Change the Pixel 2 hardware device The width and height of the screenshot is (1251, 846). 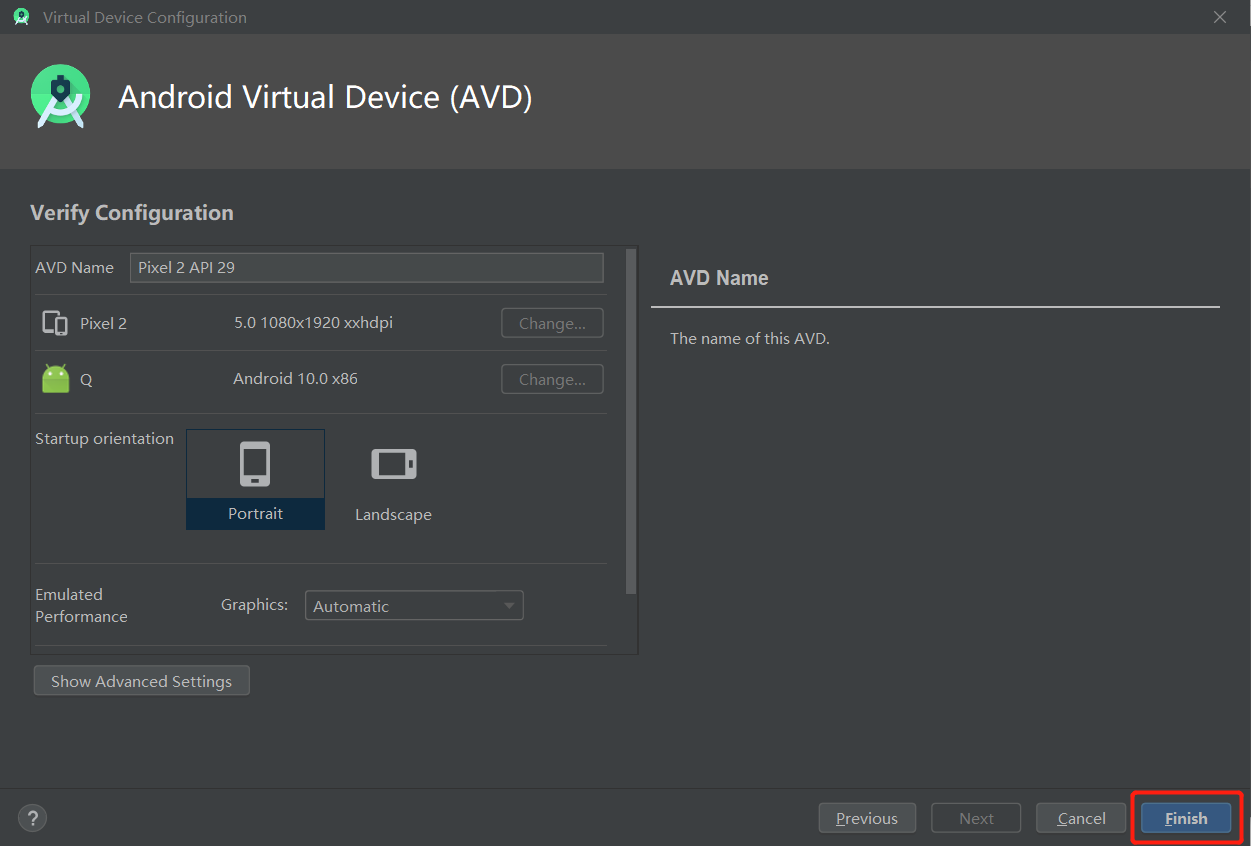tap(552, 323)
